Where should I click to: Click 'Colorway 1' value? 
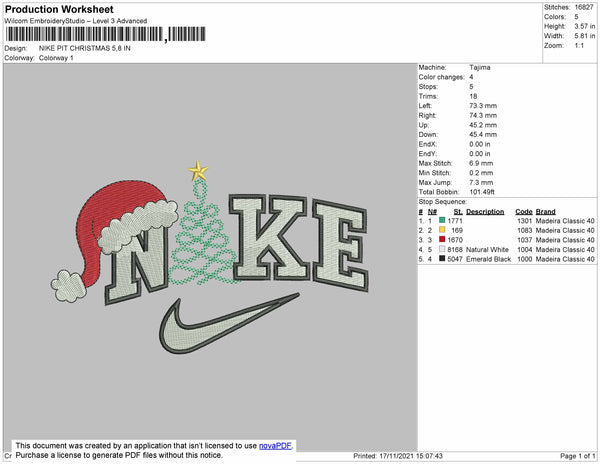(56, 58)
